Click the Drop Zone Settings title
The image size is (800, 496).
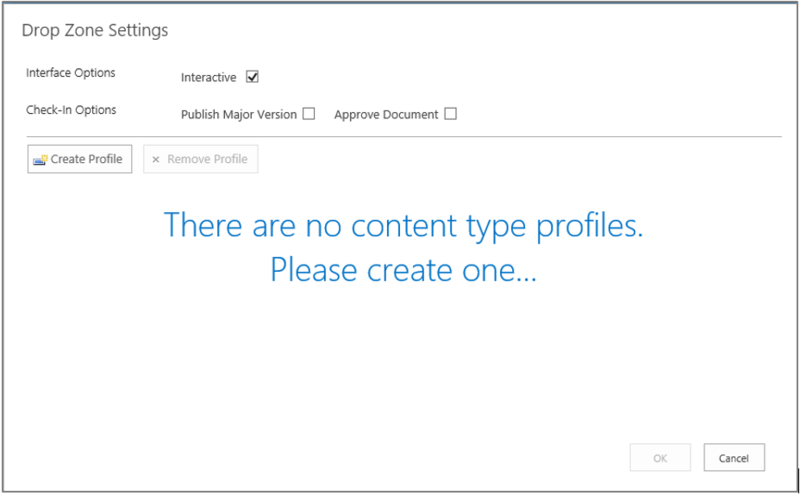point(95,30)
